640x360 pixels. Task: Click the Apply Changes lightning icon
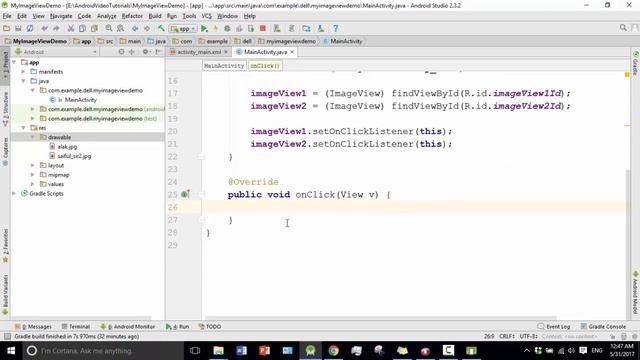(x=216, y=28)
